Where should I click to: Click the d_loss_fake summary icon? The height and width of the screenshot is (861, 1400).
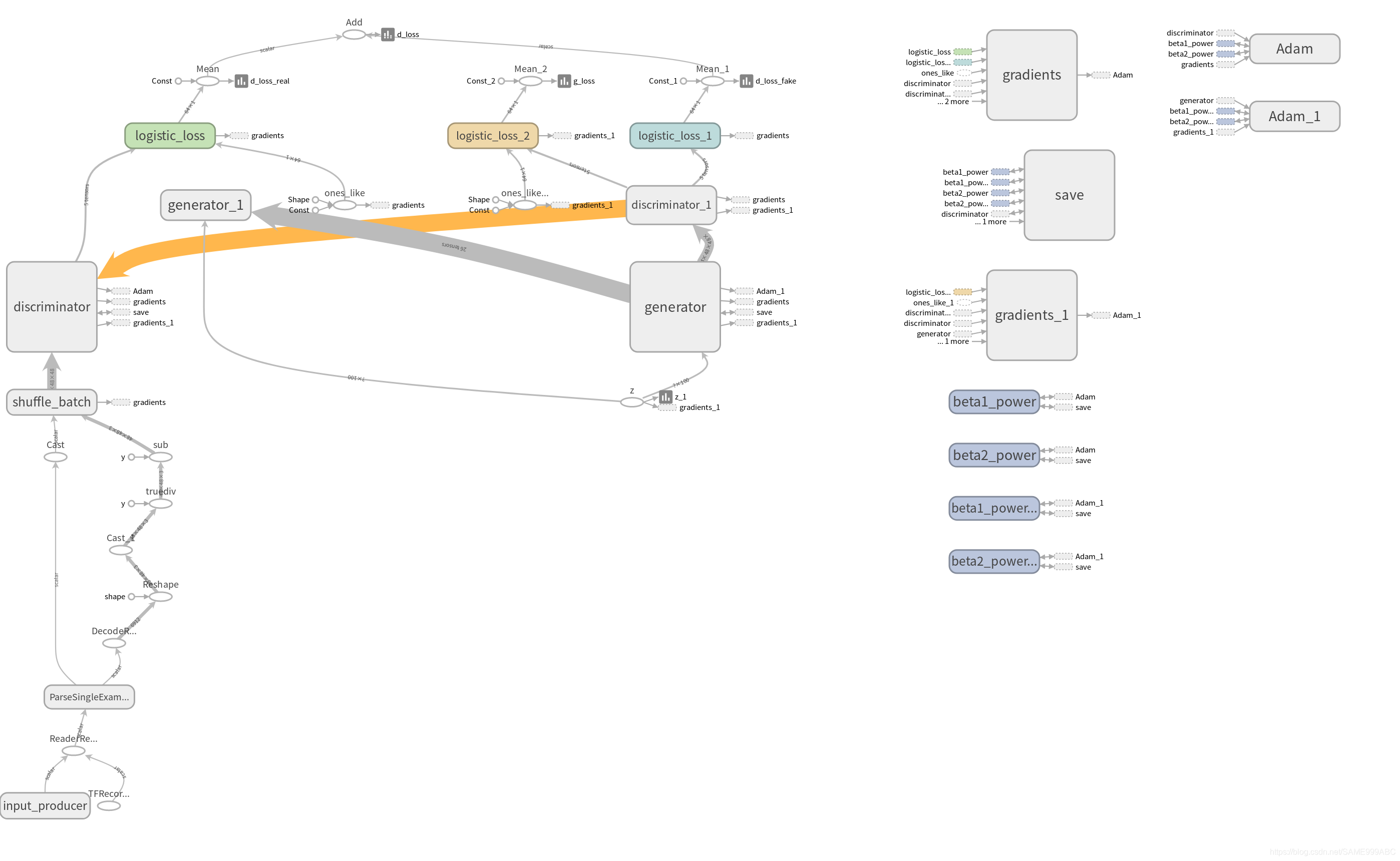pos(746,82)
